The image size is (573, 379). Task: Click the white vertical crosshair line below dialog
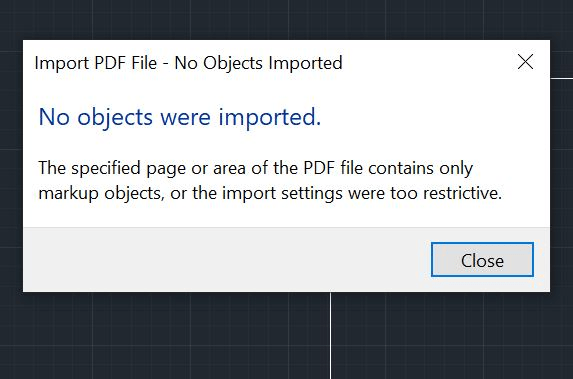[x=331, y=336]
